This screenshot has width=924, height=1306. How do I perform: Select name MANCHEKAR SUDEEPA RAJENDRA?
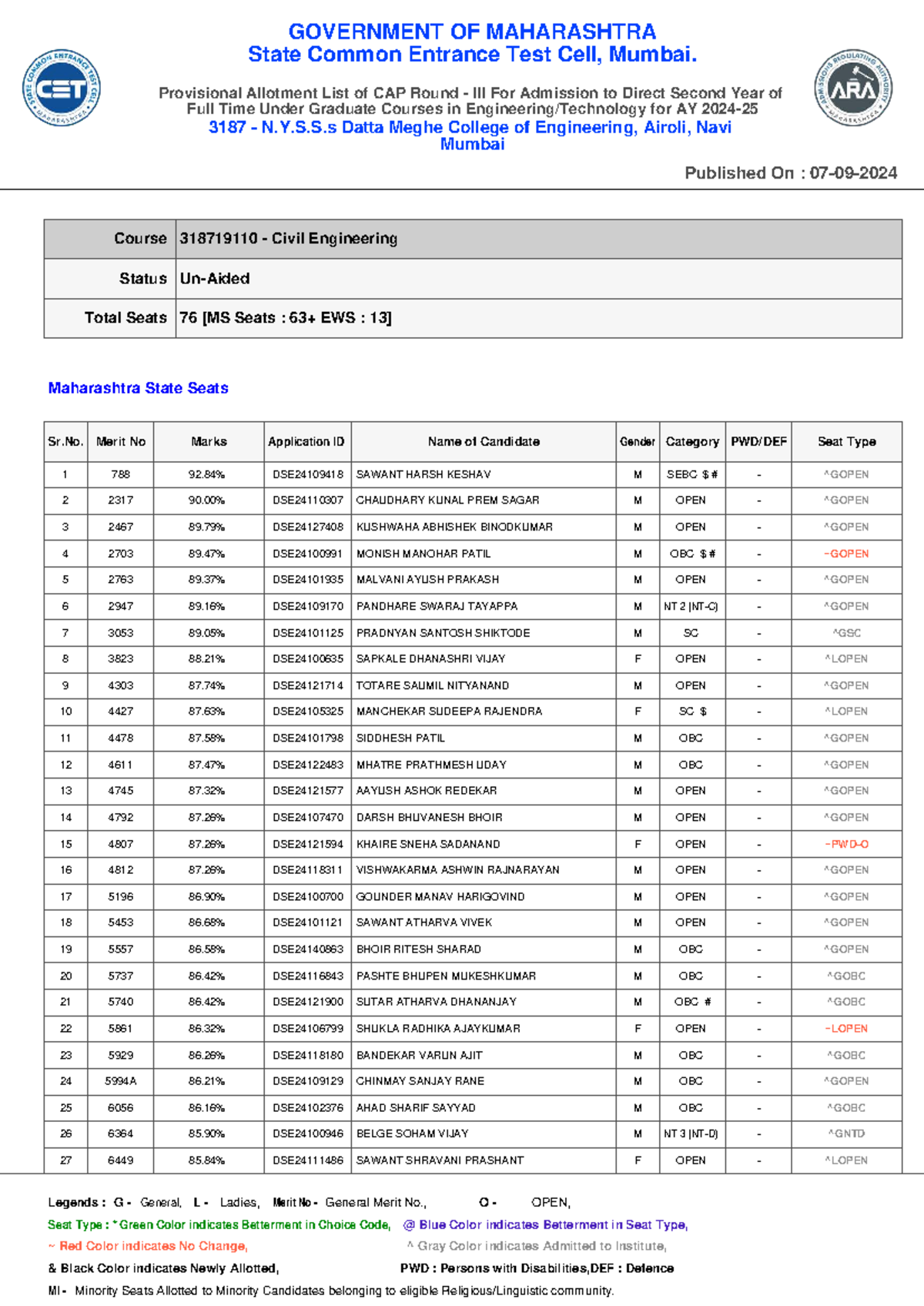coord(449,712)
